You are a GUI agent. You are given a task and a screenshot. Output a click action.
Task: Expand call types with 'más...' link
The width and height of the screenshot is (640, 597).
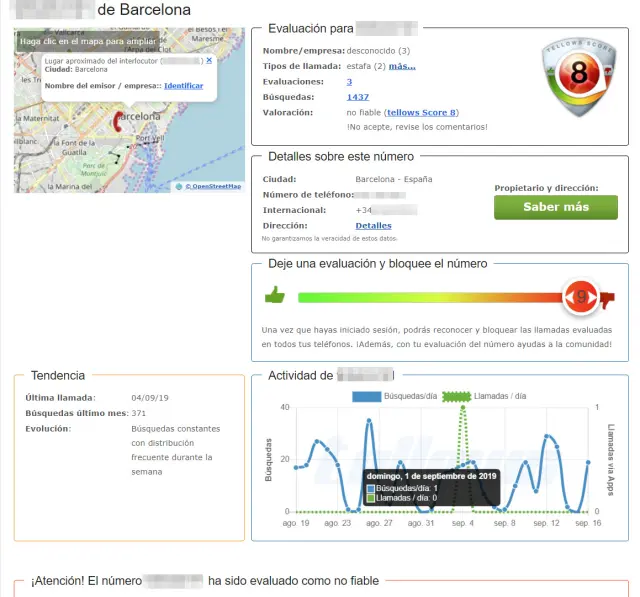401,66
